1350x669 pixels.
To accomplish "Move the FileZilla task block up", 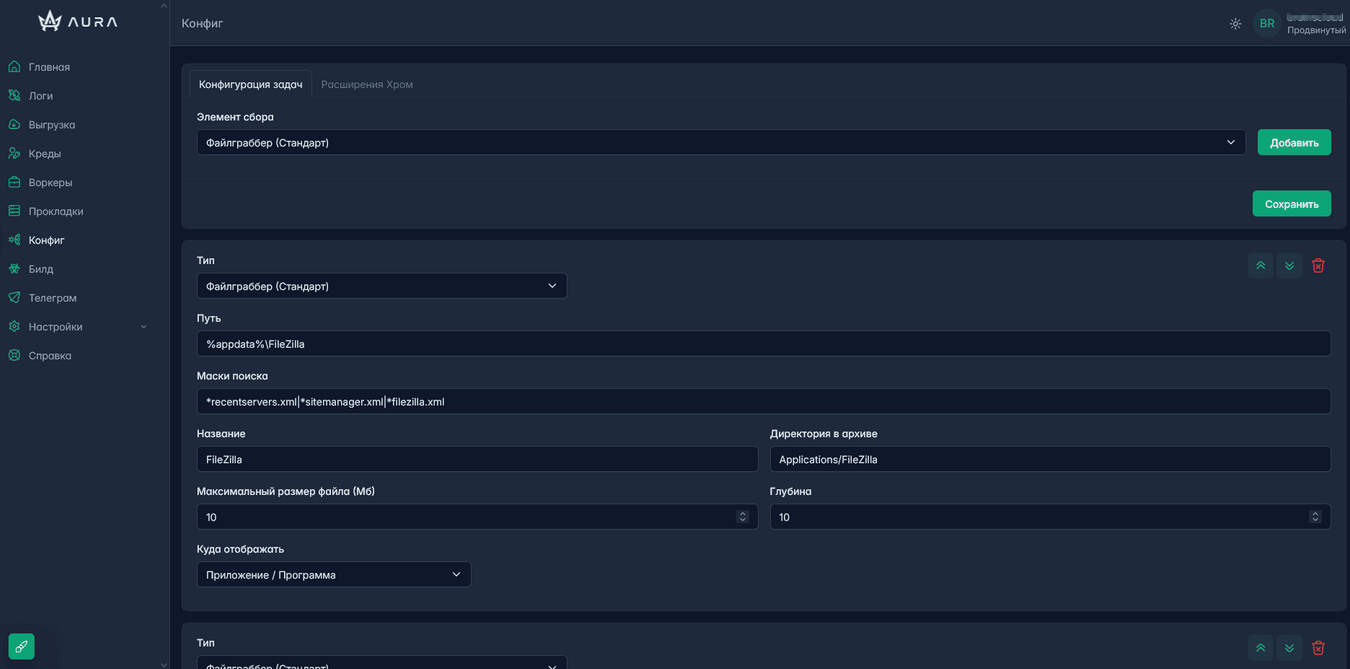I will (x=1260, y=265).
